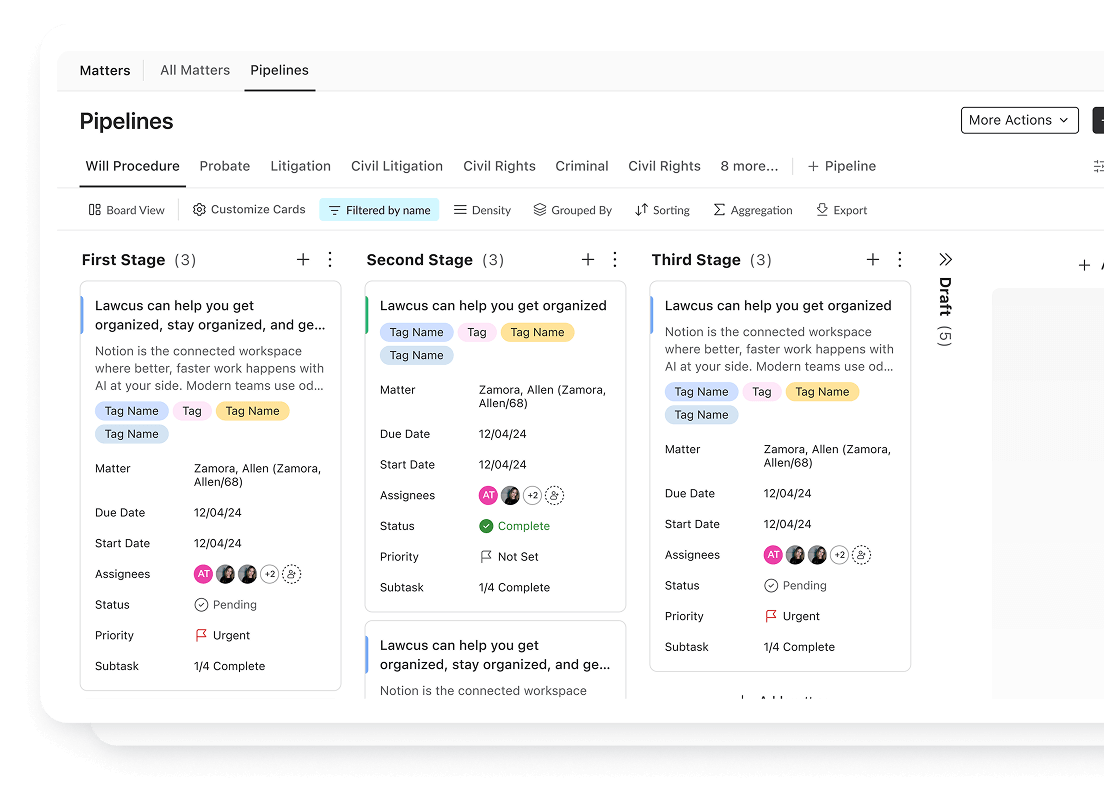Click add-assignee icon on First Stage card

pyautogui.click(x=292, y=574)
